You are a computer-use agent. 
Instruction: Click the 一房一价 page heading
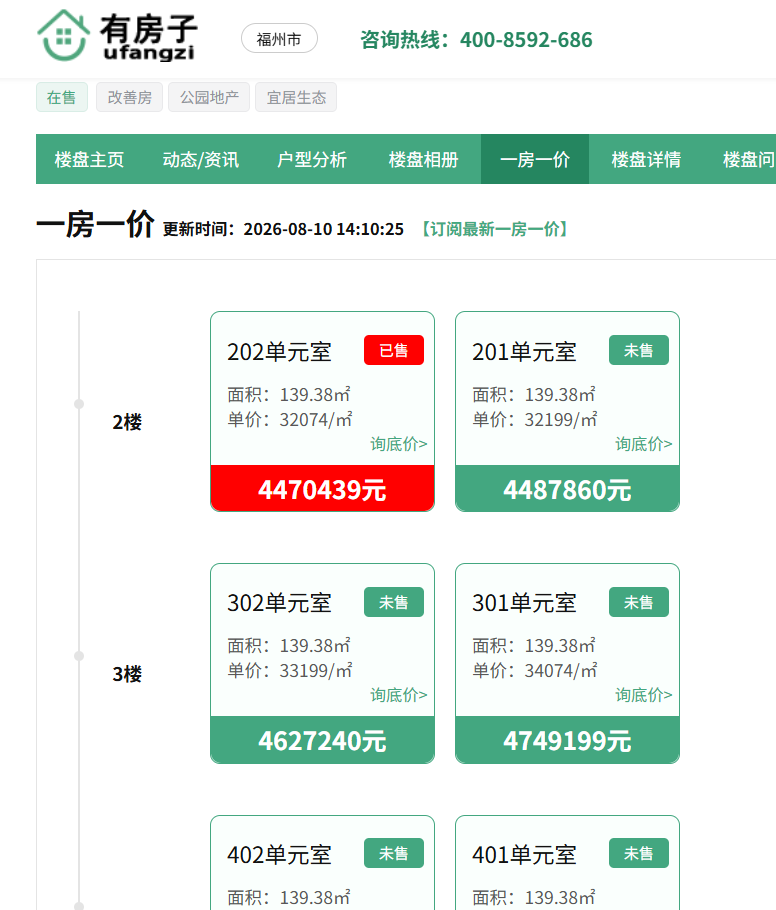95,223
